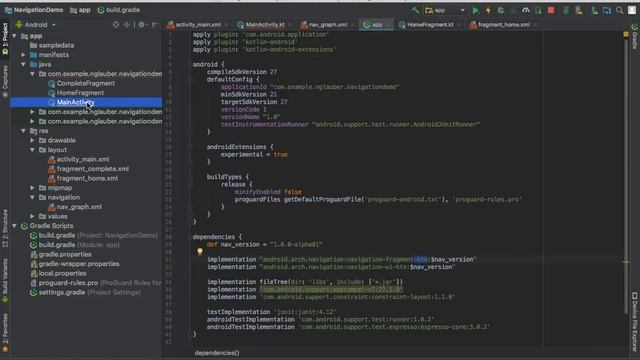Expand the values folder

[x=33, y=216]
